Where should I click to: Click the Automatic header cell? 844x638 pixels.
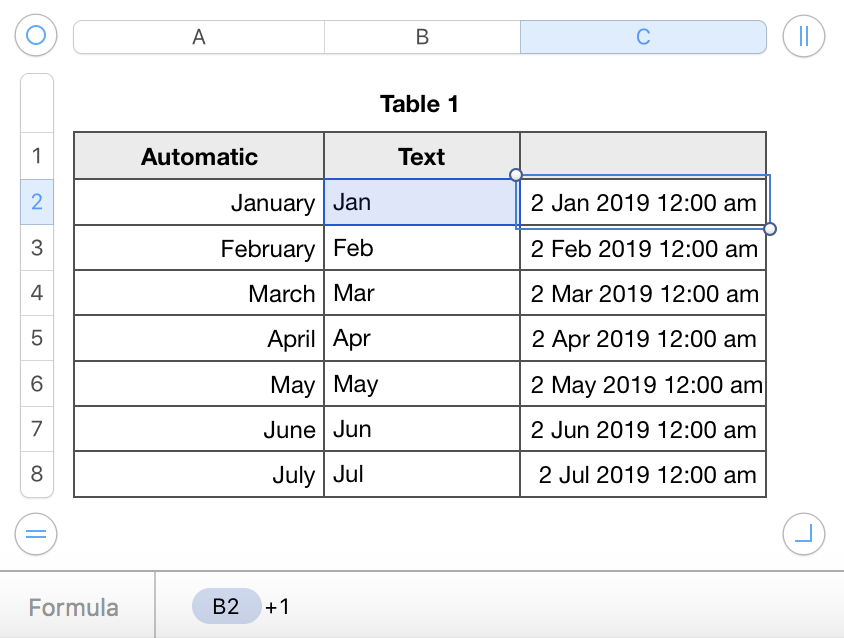click(199, 156)
